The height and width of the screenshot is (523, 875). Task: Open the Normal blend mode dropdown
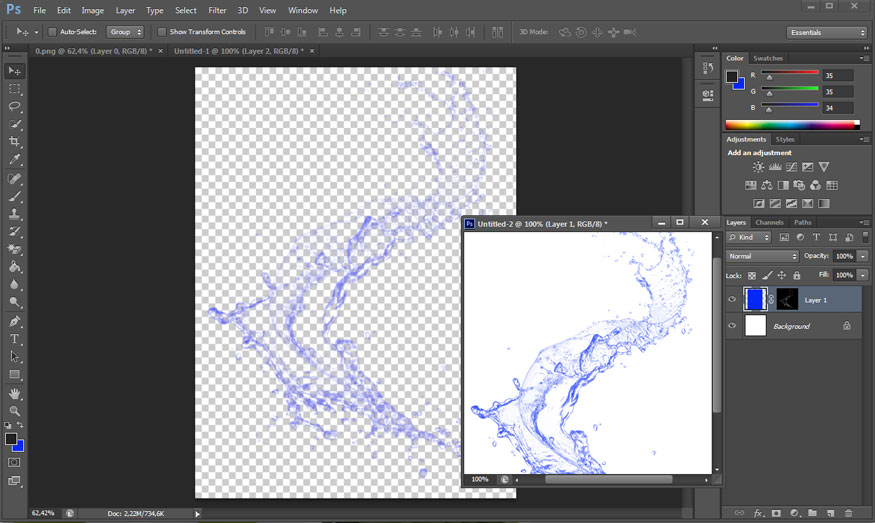click(763, 257)
